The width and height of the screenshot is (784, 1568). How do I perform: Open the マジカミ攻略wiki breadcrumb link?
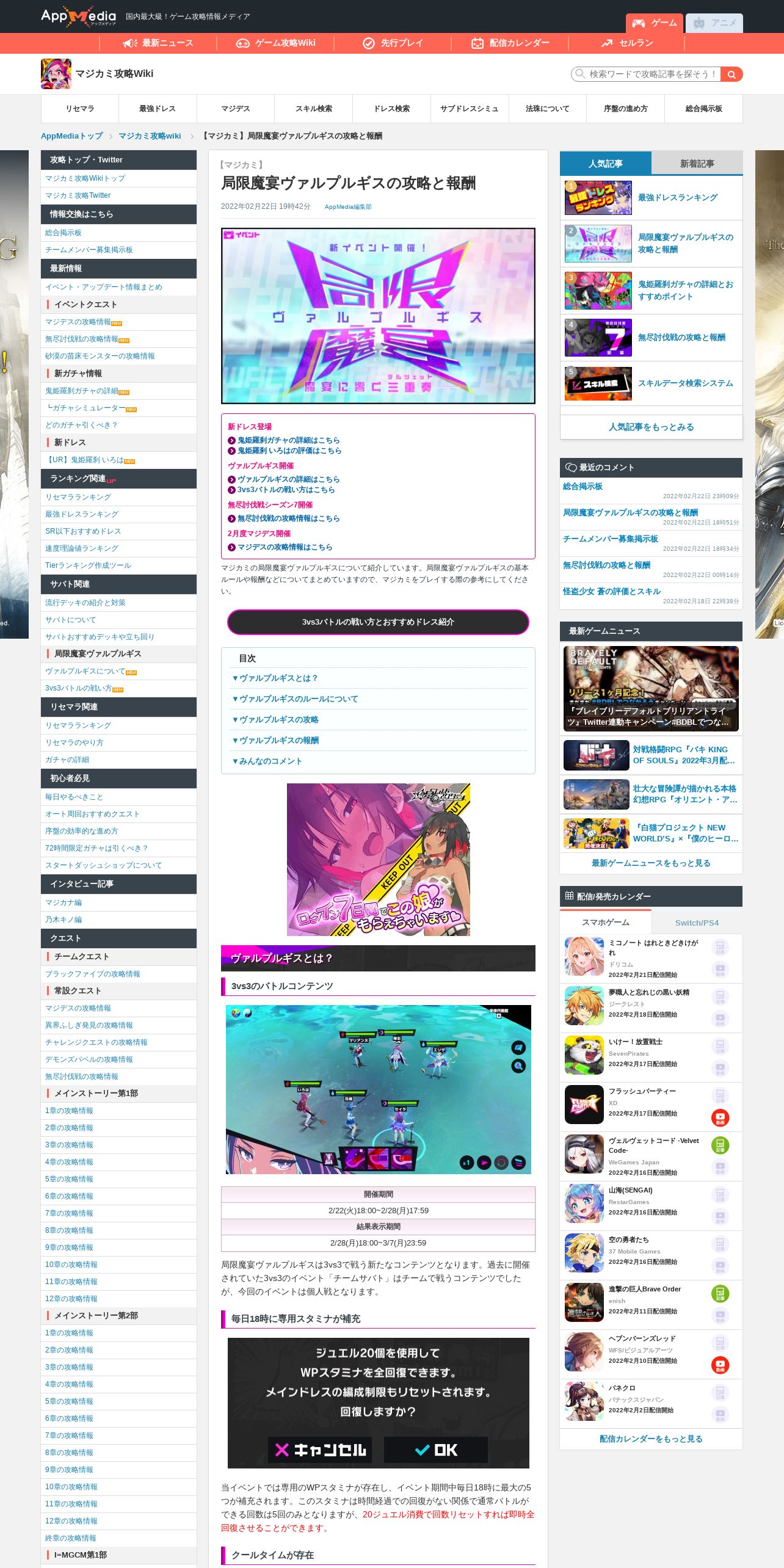point(150,136)
